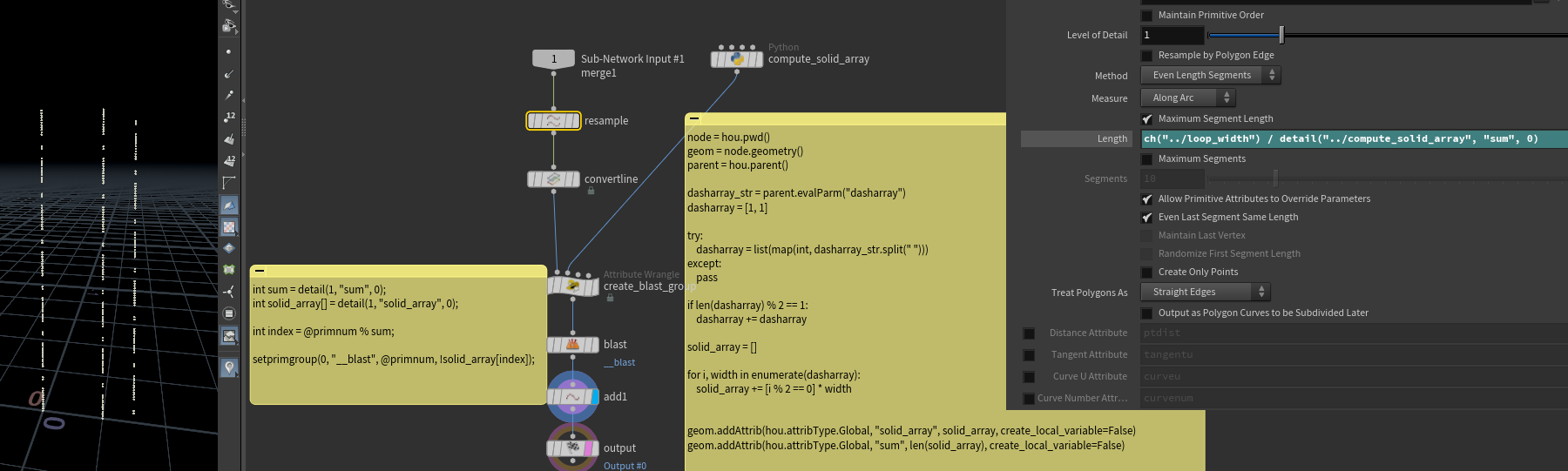1568x471 pixels.
Task: Uncheck Maximum Segment Length
Action: 1147,119
